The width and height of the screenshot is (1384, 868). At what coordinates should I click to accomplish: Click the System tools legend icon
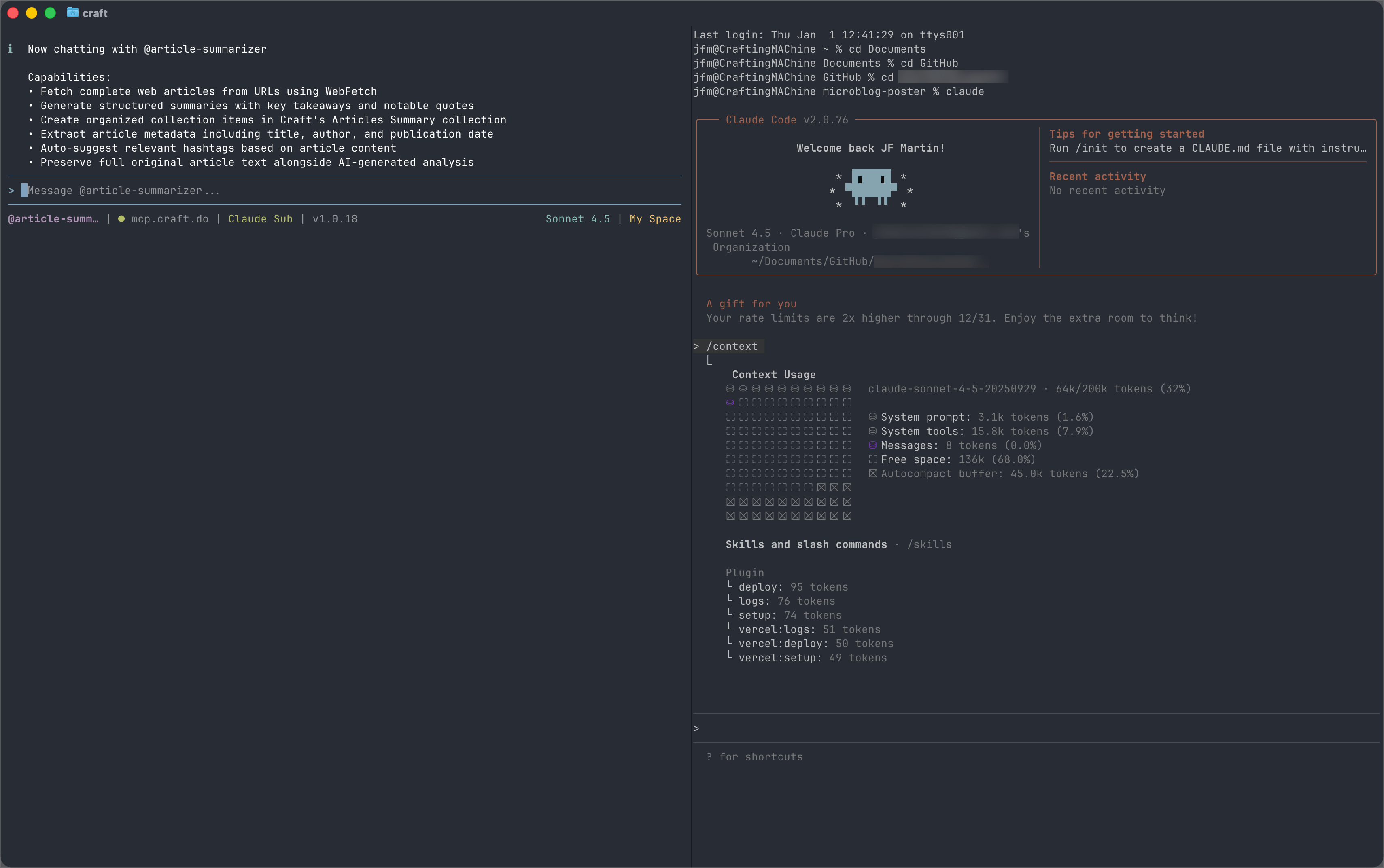tap(872, 431)
